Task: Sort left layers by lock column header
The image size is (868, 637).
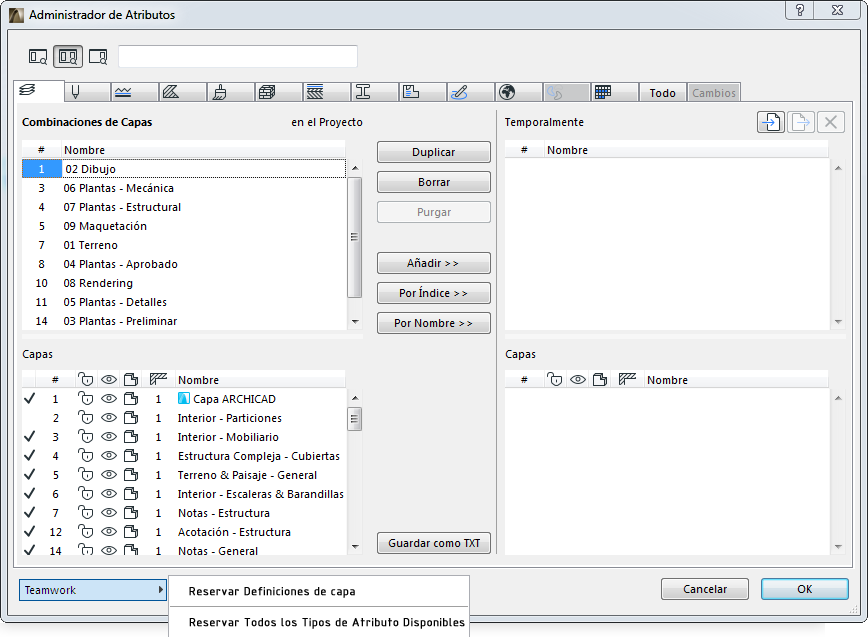Action: [x=85, y=379]
